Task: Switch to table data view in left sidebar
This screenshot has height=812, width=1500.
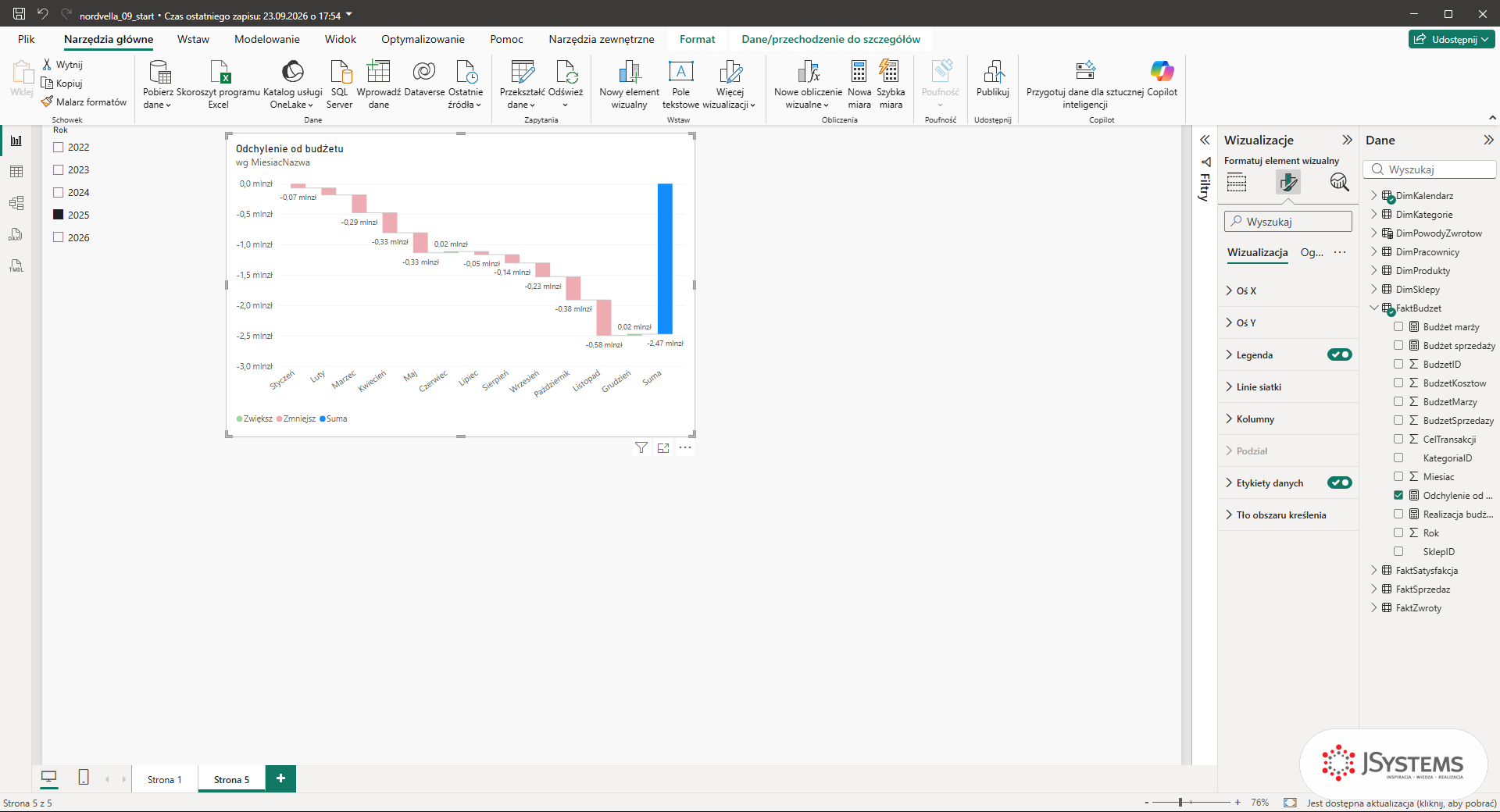Action: [x=16, y=172]
